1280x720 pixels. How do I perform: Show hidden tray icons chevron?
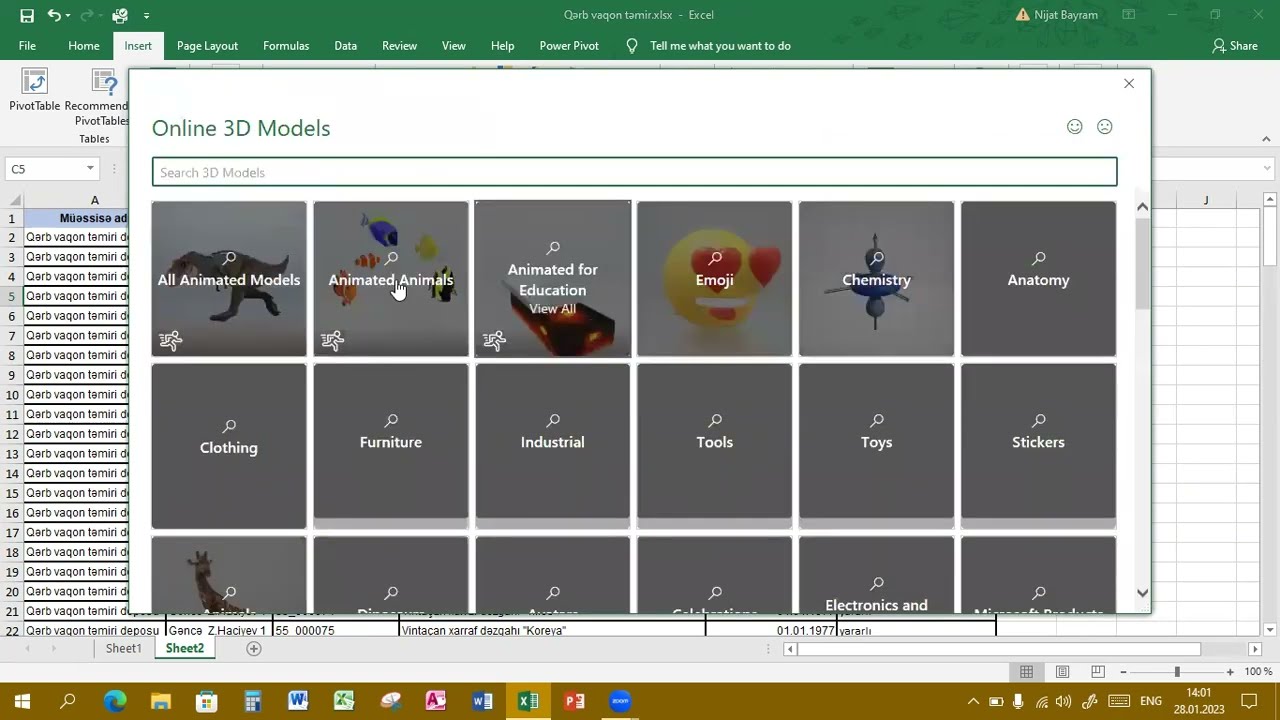(x=973, y=701)
